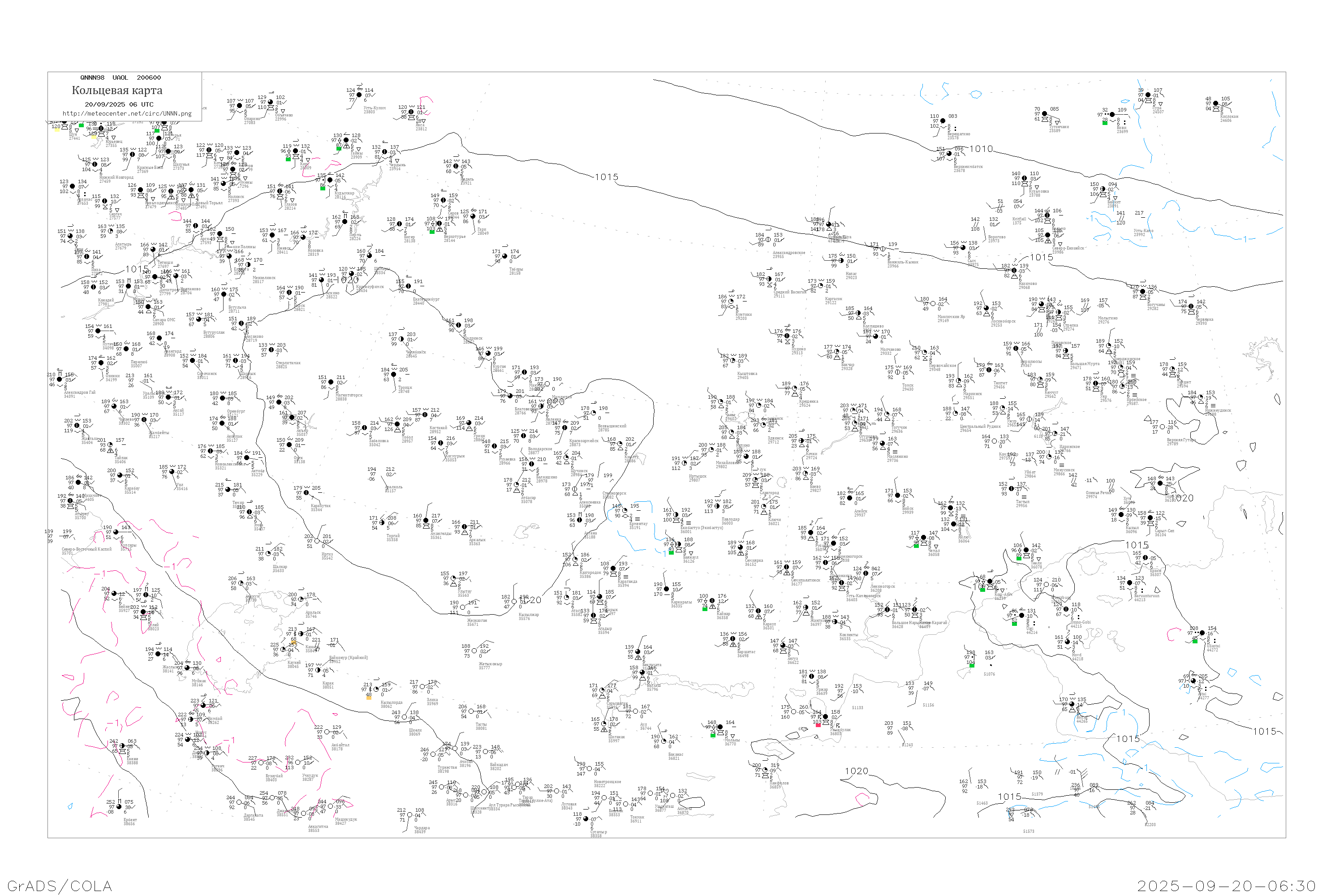This screenshot has height=896, width=1344.
Task: Click the Тура 24507 station cloud circle
Action: pos(1147,95)
